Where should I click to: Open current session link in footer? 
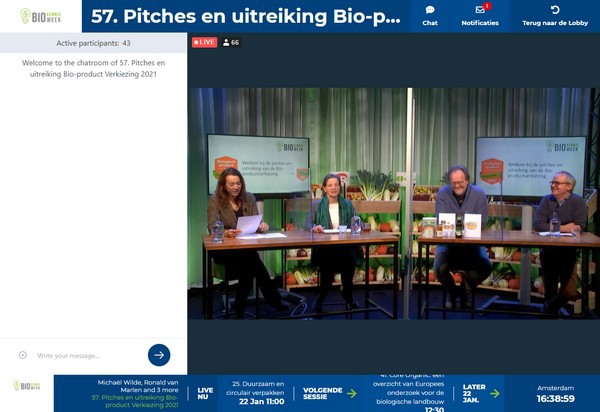tap(136, 393)
